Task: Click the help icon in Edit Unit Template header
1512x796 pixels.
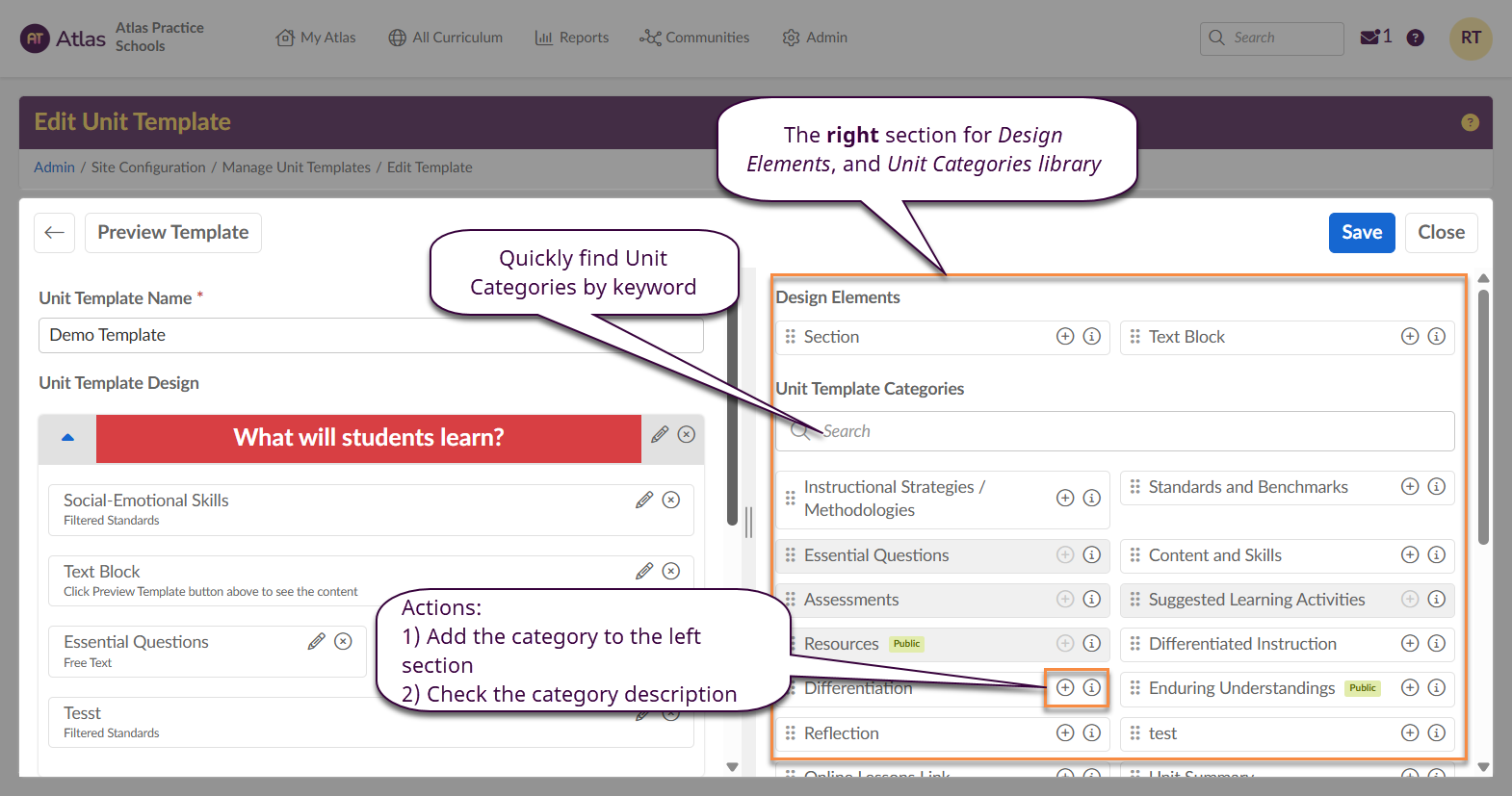Action: pyautogui.click(x=1470, y=122)
